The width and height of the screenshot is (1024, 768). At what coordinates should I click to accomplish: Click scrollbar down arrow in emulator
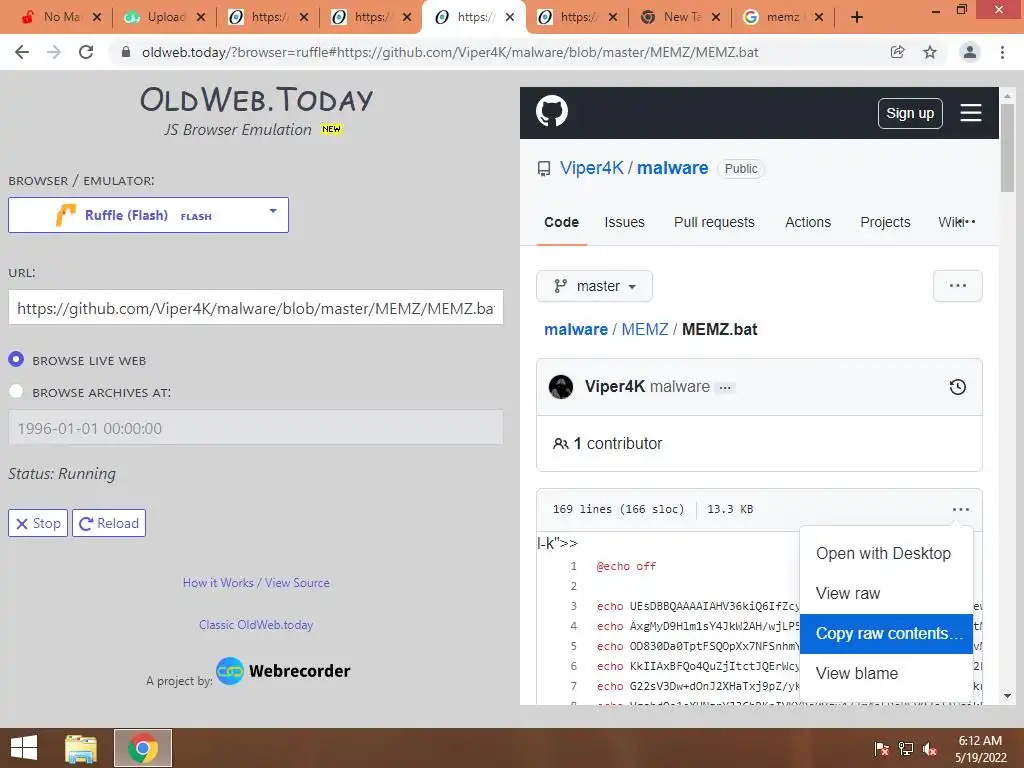click(1007, 696)
